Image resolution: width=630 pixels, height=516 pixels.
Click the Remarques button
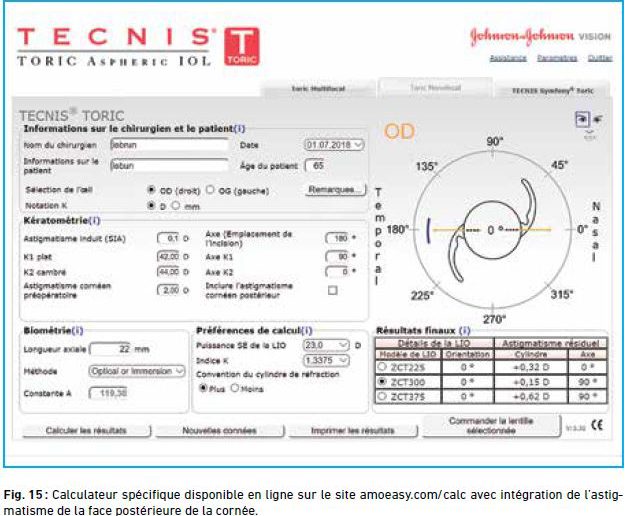pyautogui.click(x=335, y=190)
